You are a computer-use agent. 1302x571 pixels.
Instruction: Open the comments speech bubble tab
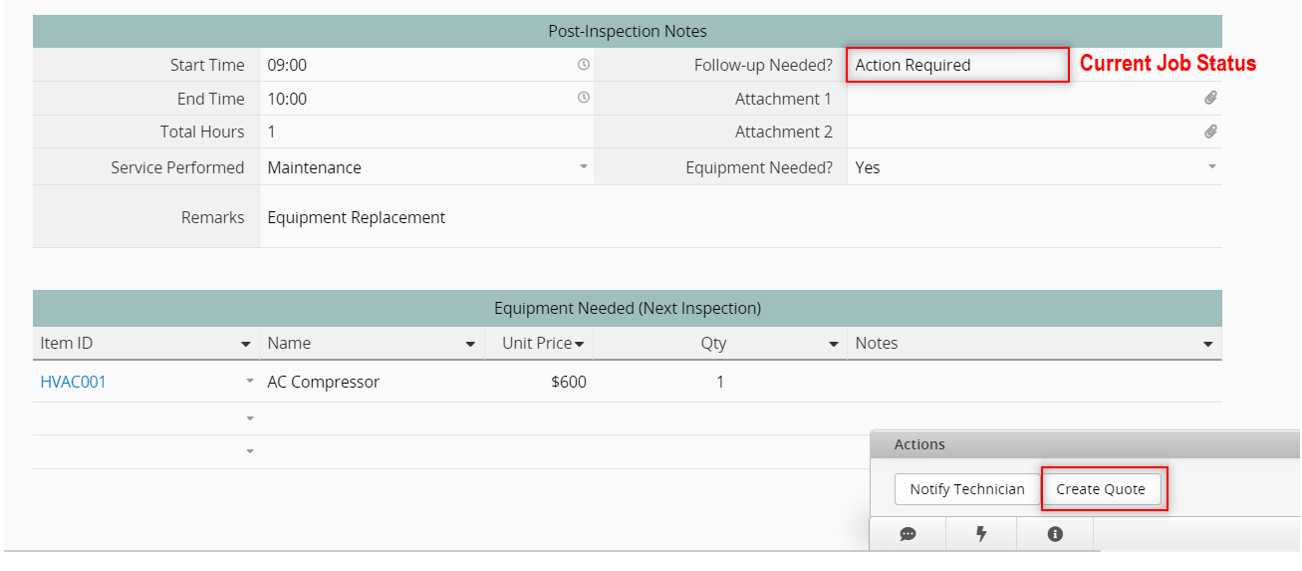pyautogui.click(x=907, y=534)
